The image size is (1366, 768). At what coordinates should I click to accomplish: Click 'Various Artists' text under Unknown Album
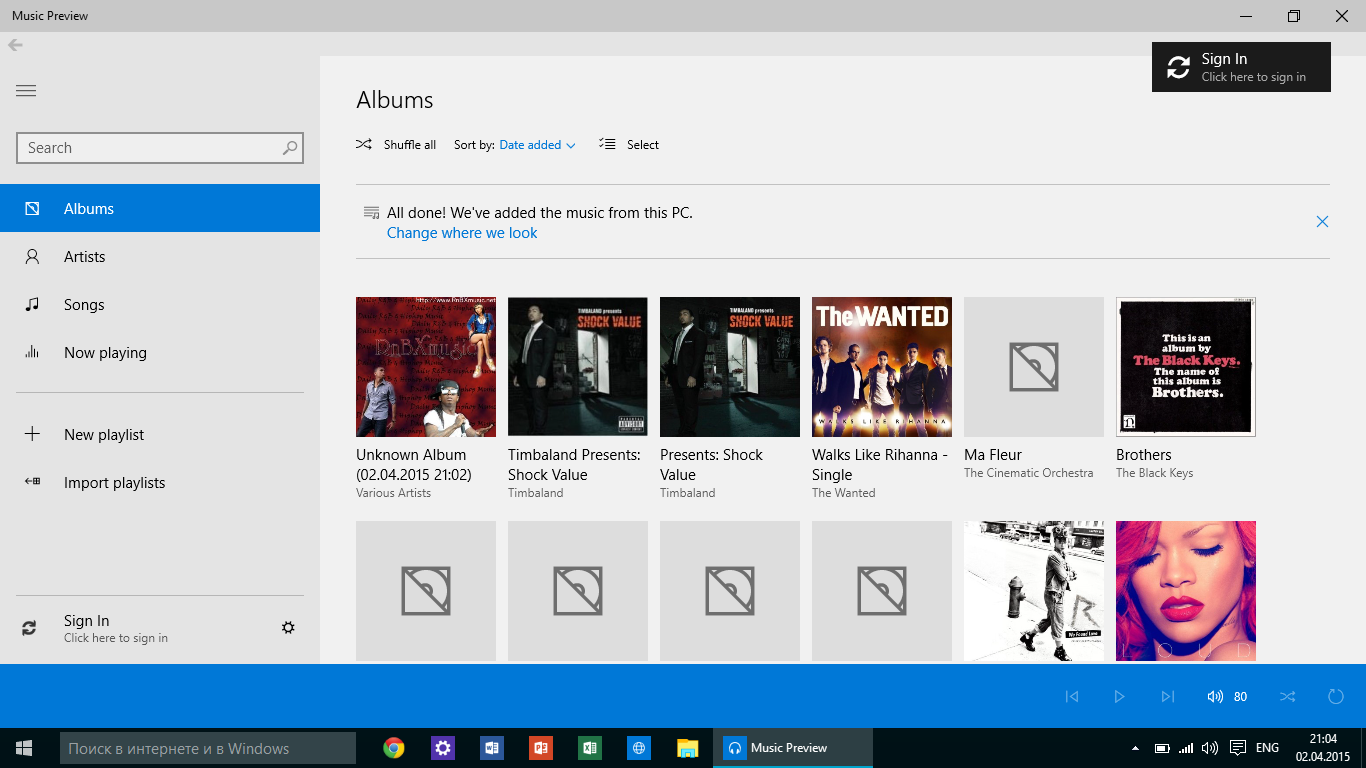pos(393,493)
